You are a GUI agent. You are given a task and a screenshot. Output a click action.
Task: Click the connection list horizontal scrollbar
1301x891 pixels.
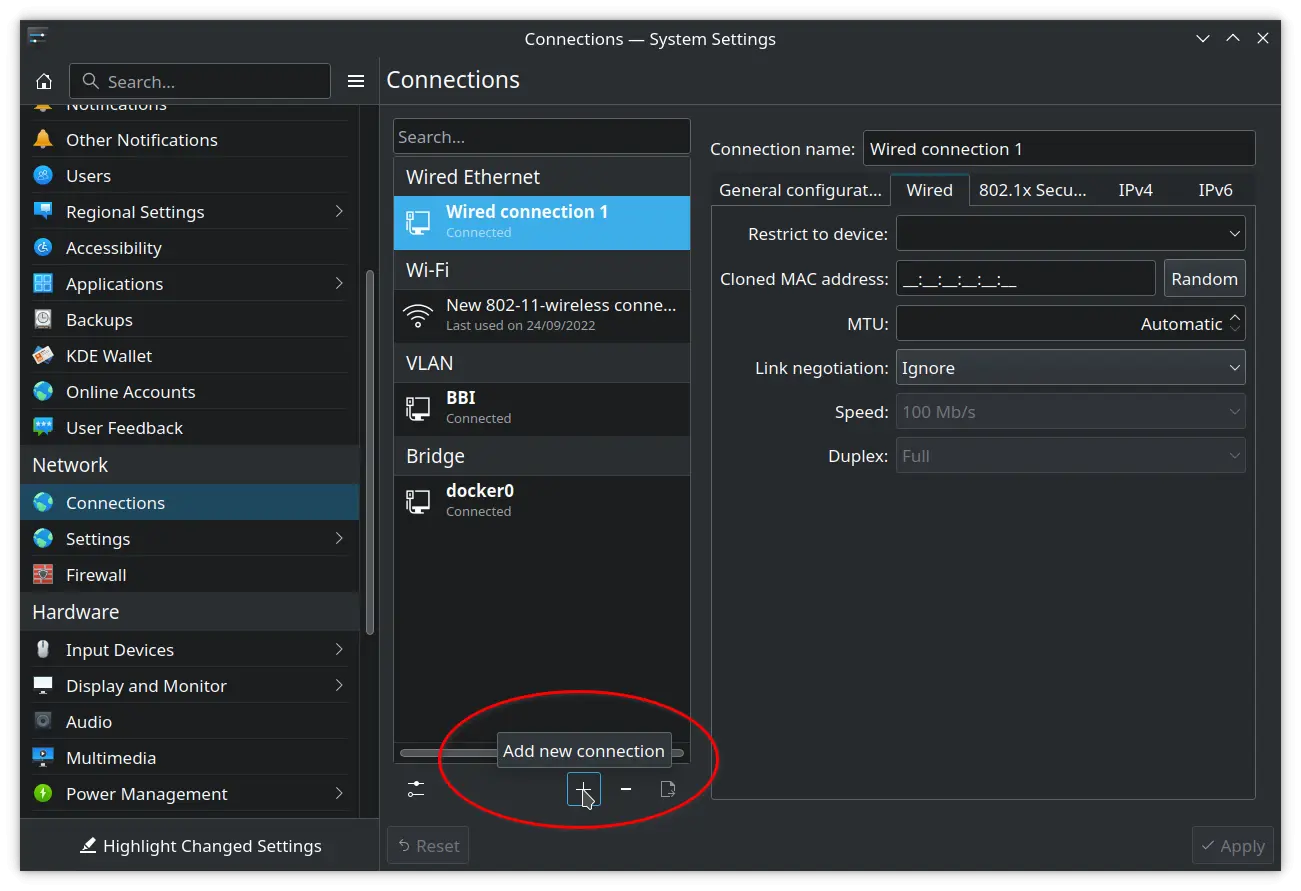pos(542,752)
